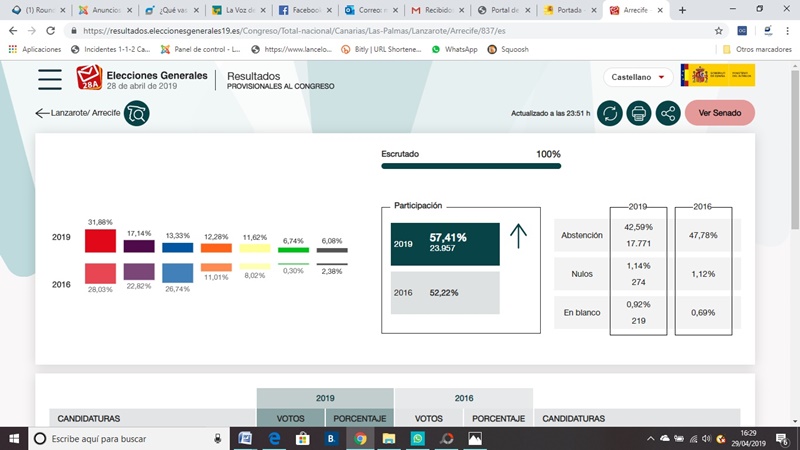Click the red 31,88% party bar for 2019

[x=100, y=240]
